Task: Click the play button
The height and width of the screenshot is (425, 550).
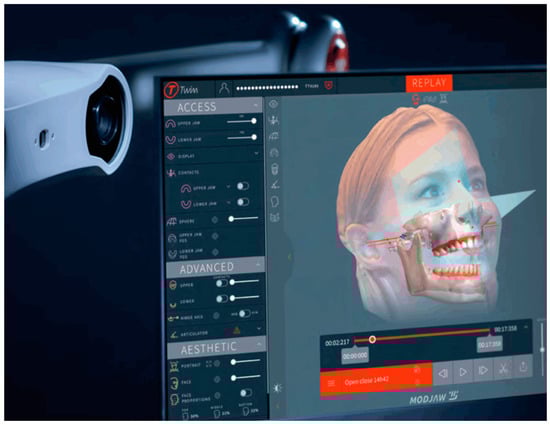Action: click(x=463, y=372)
